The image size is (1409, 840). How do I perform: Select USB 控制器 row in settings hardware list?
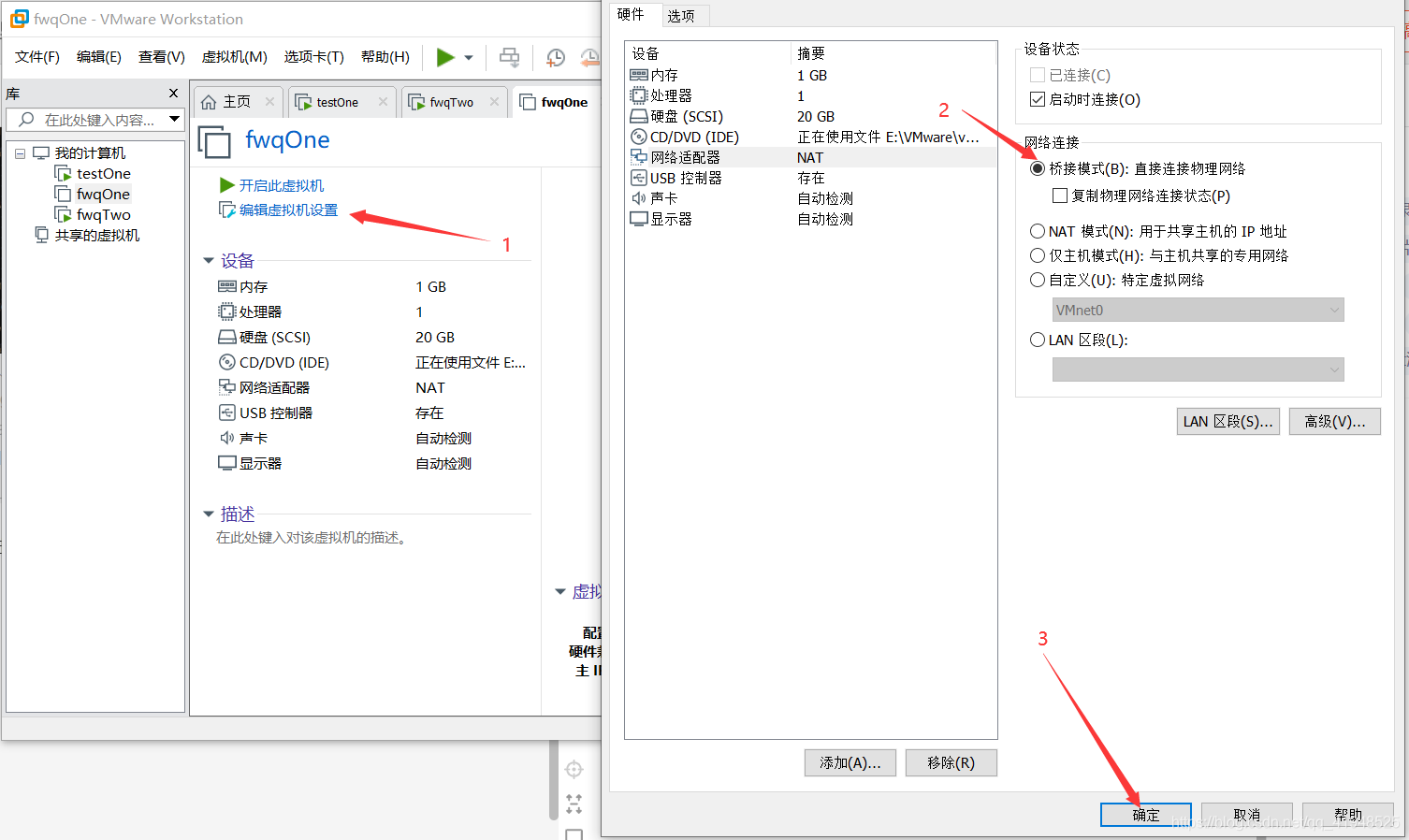coord(810,178)
